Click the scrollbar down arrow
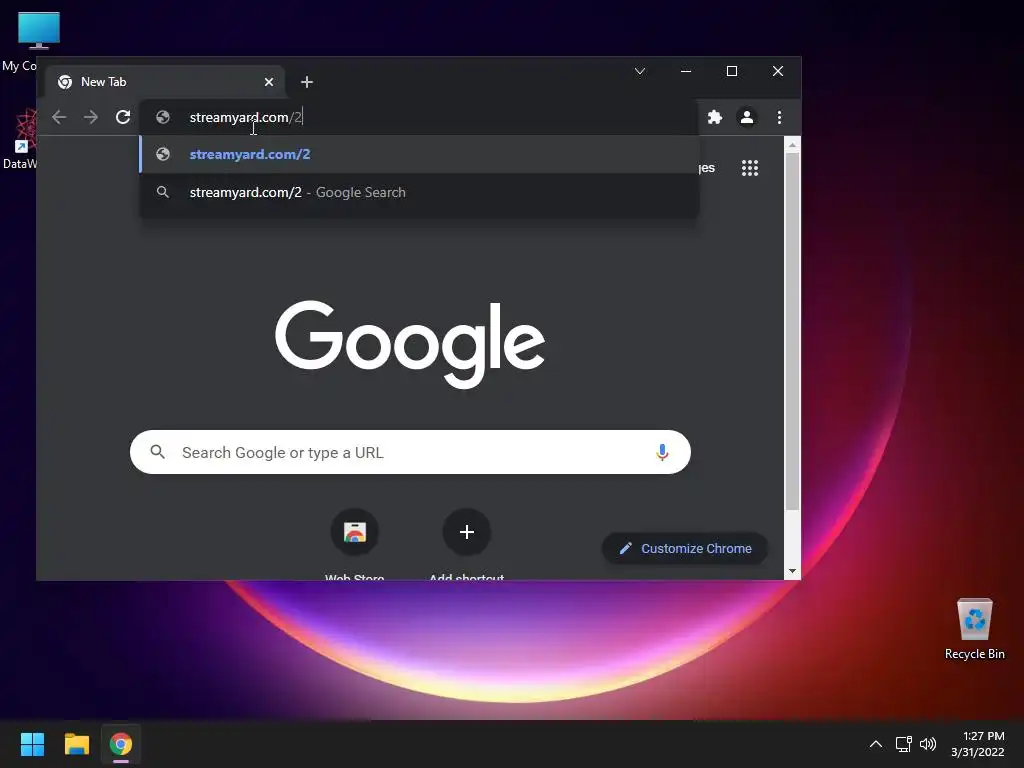This screenshot has width=1024, height=768. coord(792,571)
